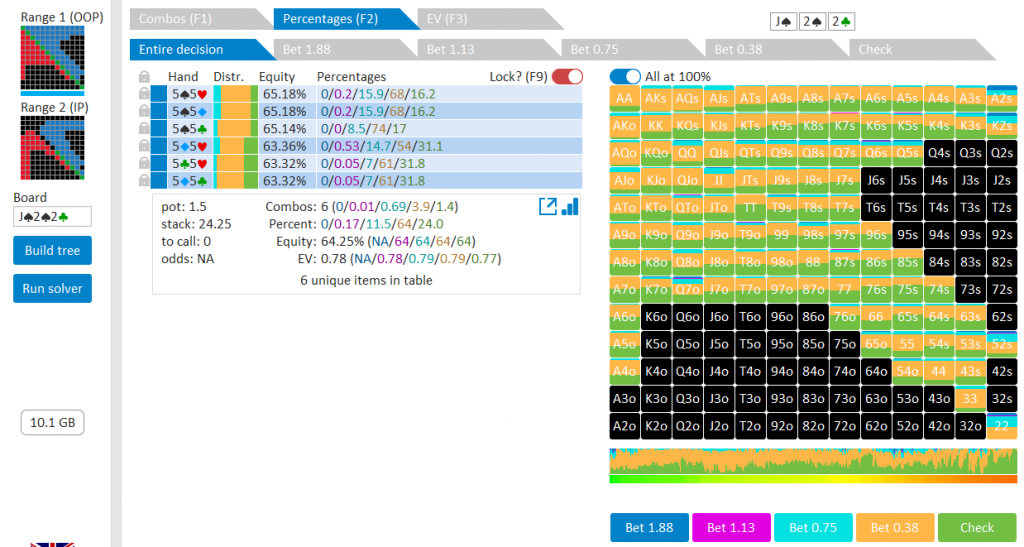The image size is (1024, 547).
Task: Click the two of clubs board card
Action: [840, 21]
